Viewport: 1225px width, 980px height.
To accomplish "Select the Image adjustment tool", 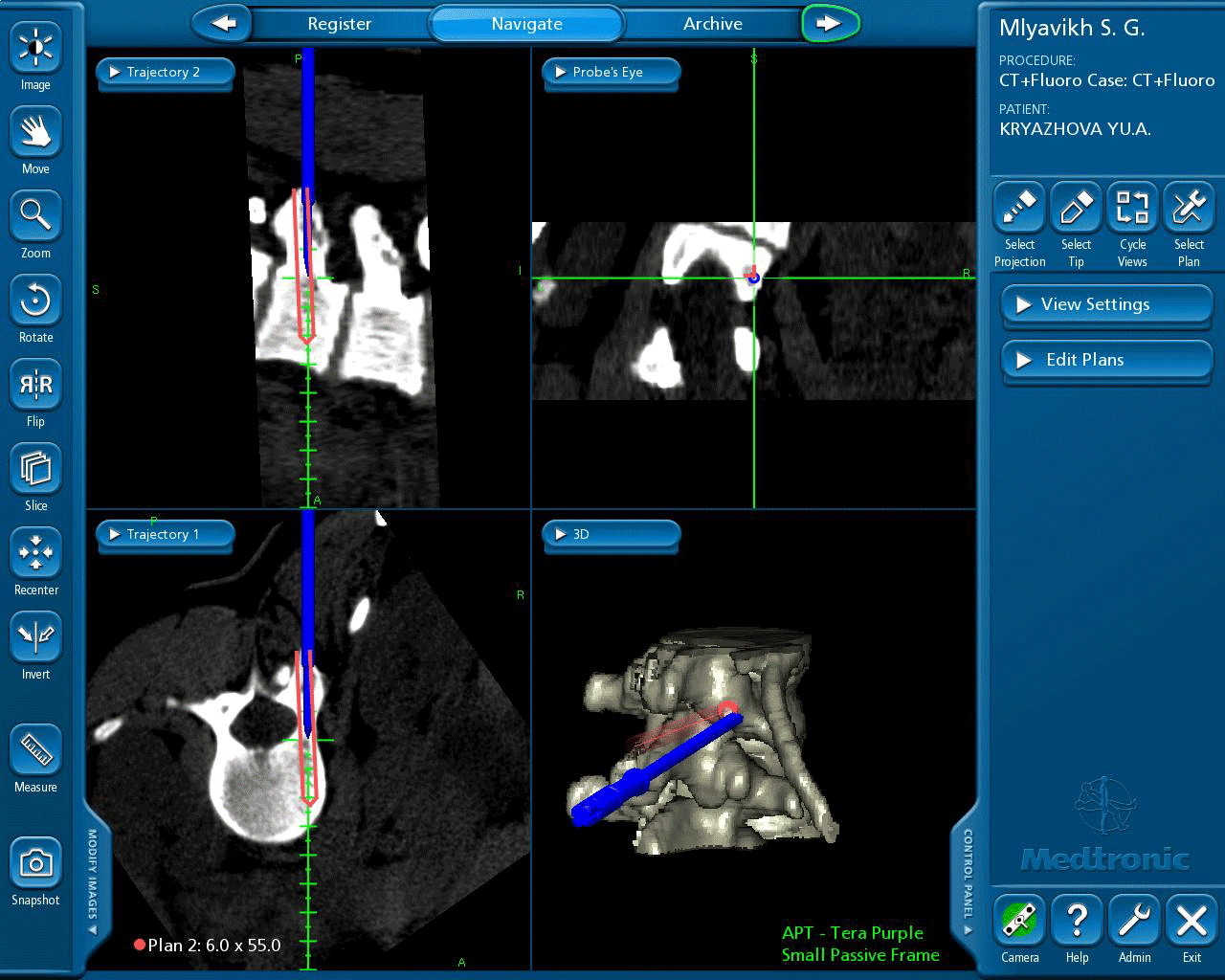I will point(35,50).
